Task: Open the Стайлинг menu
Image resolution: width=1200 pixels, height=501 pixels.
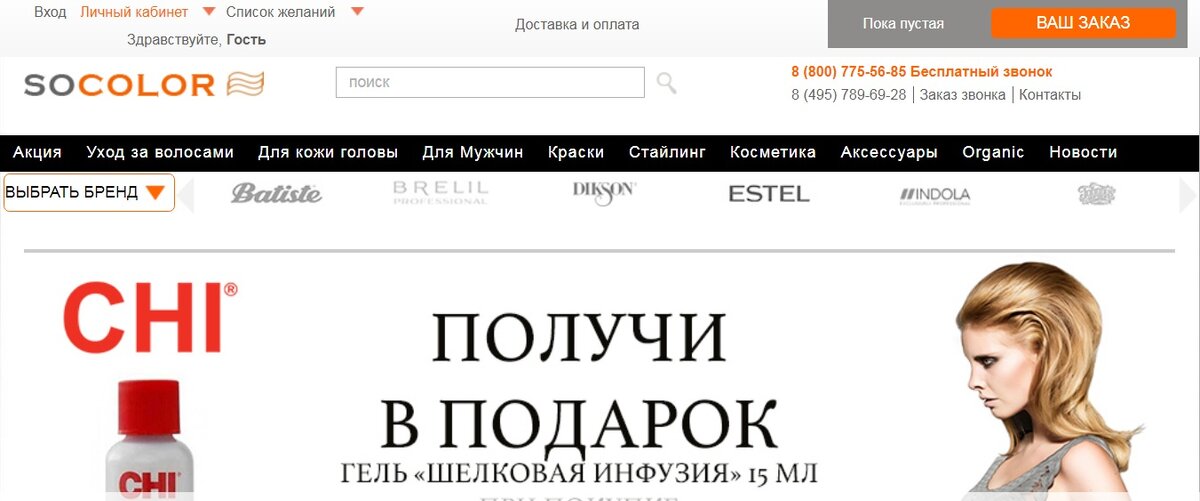Action: 667,152
